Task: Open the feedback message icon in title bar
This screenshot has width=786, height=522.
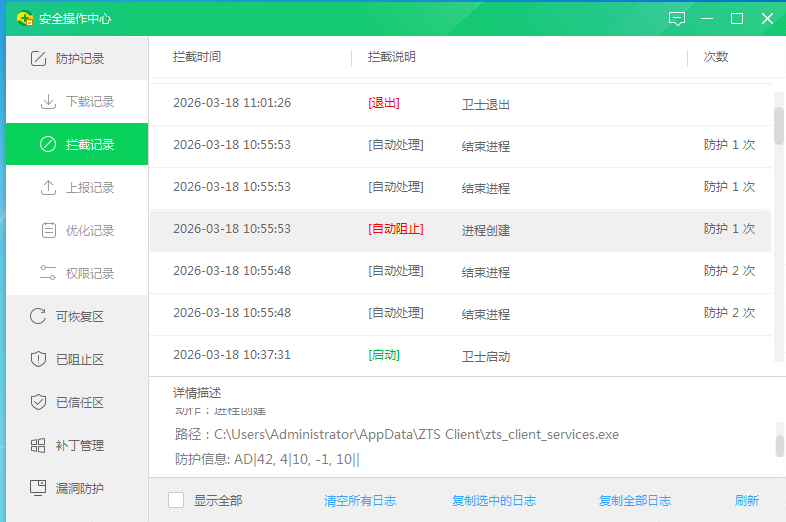Action: tap(677, 19)
